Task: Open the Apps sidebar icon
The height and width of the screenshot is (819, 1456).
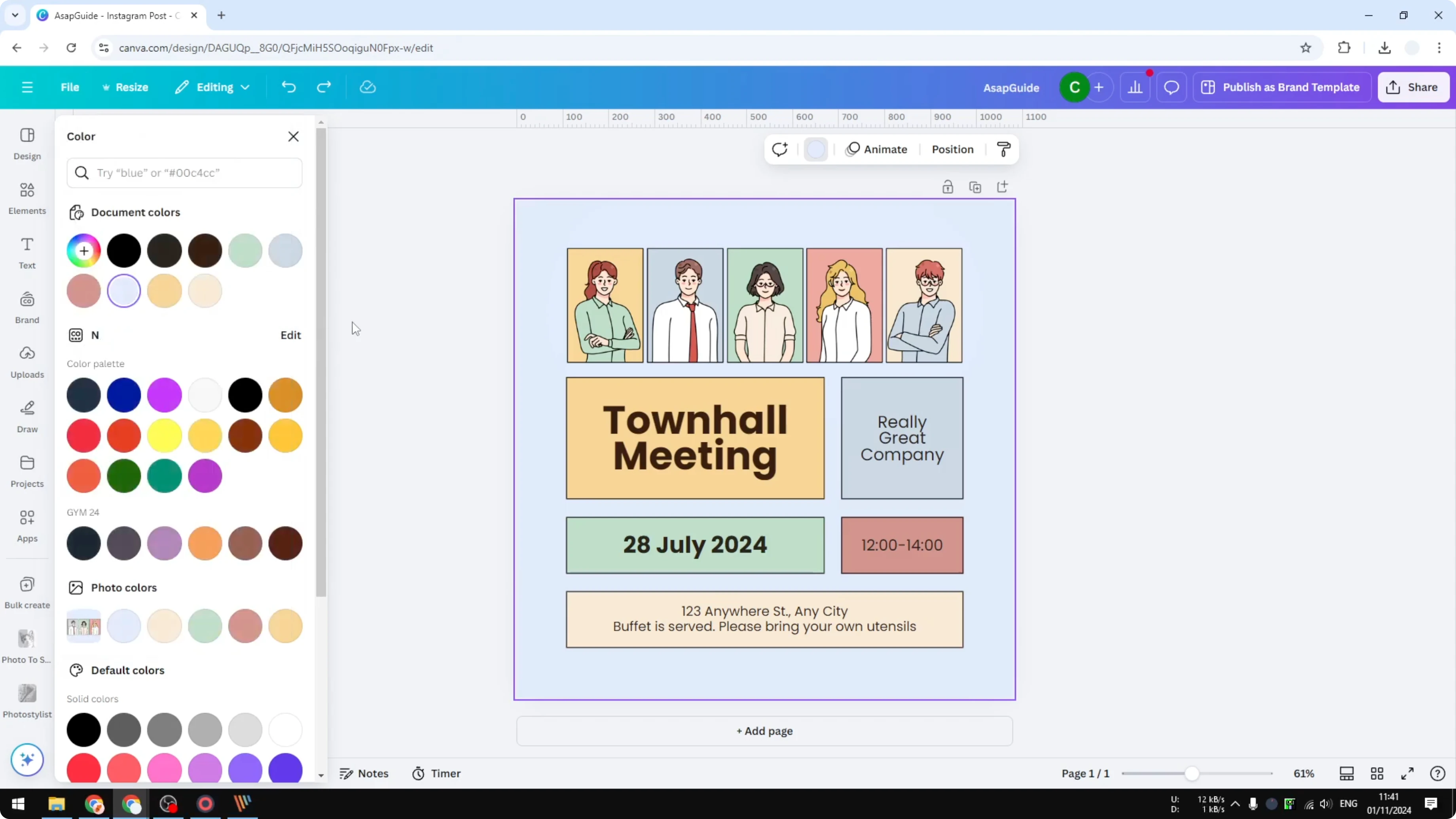Action: point(27,526)
